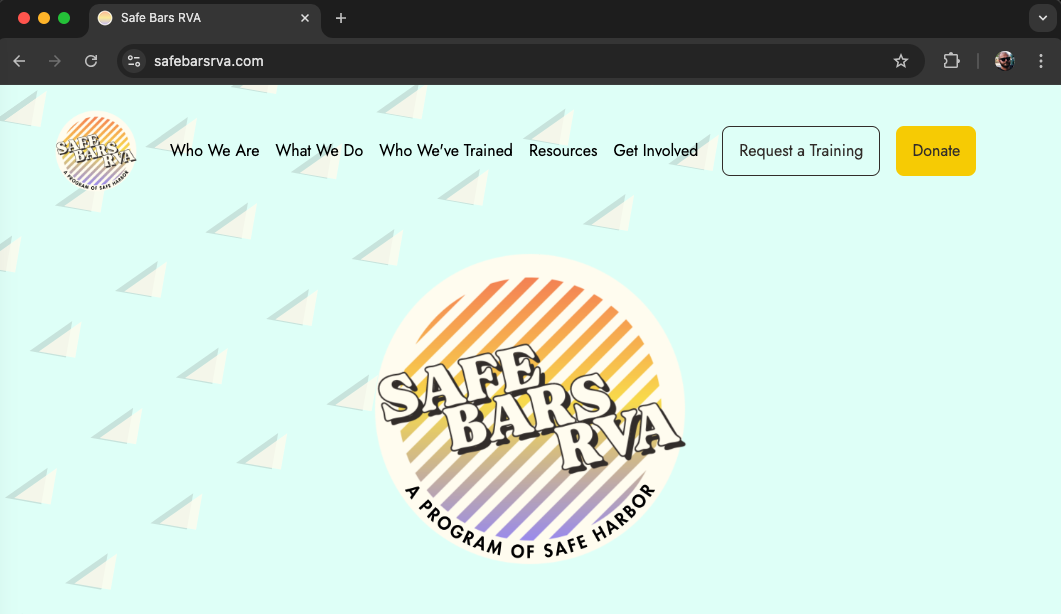1061x614 pixels.
Task: Open the Who We've Trained page
Action: (446, 151)
